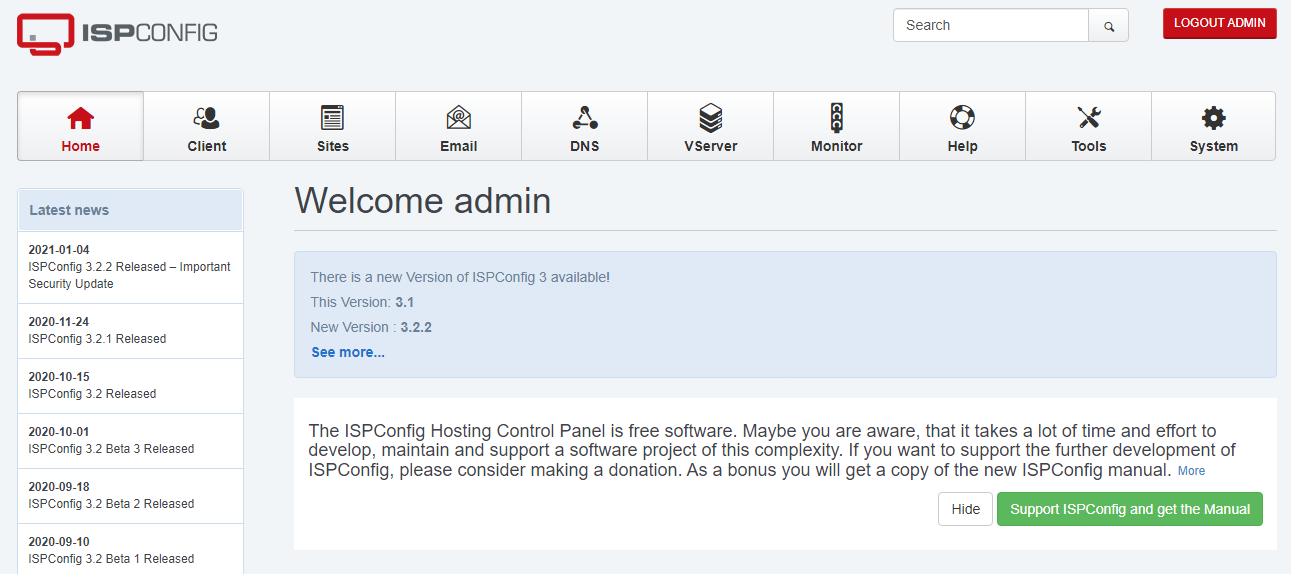Expand the See more version link

[347, 352]
